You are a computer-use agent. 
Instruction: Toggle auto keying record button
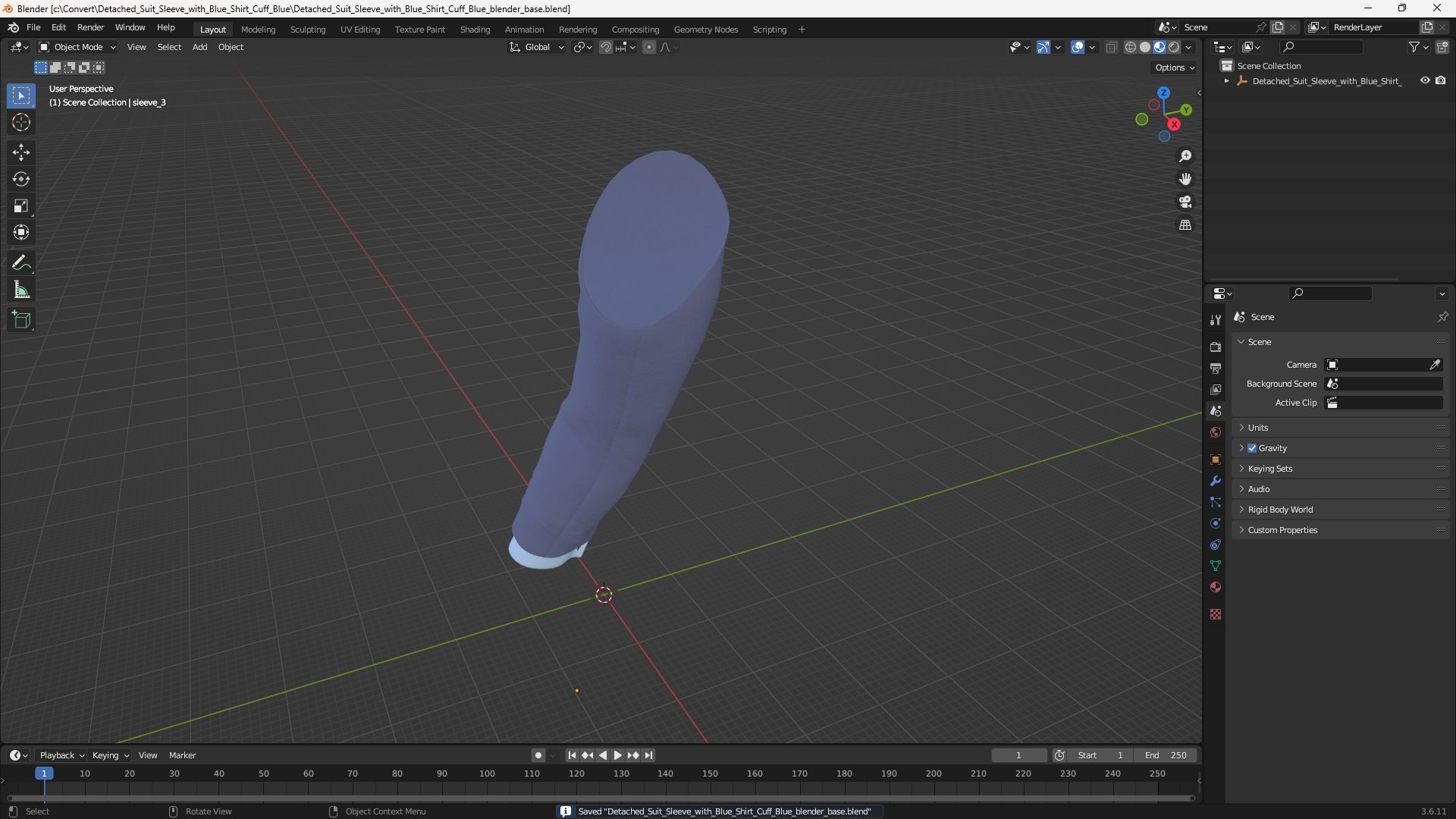point(538,755)
